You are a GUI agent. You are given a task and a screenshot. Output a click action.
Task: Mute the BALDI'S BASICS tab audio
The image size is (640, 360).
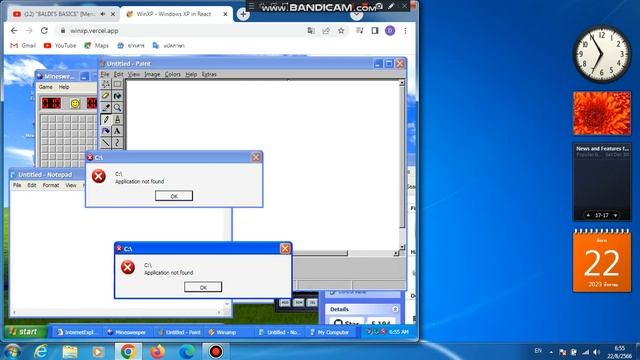[x=103, y=14]
